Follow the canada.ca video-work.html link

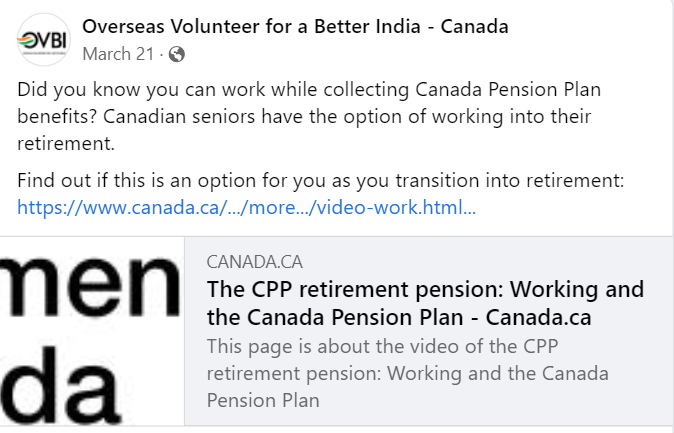tap(246, 208)
